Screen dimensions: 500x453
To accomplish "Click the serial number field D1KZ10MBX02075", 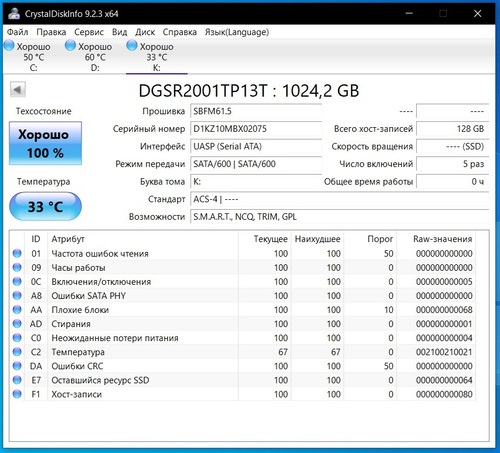I will click(x=256, y=129).
